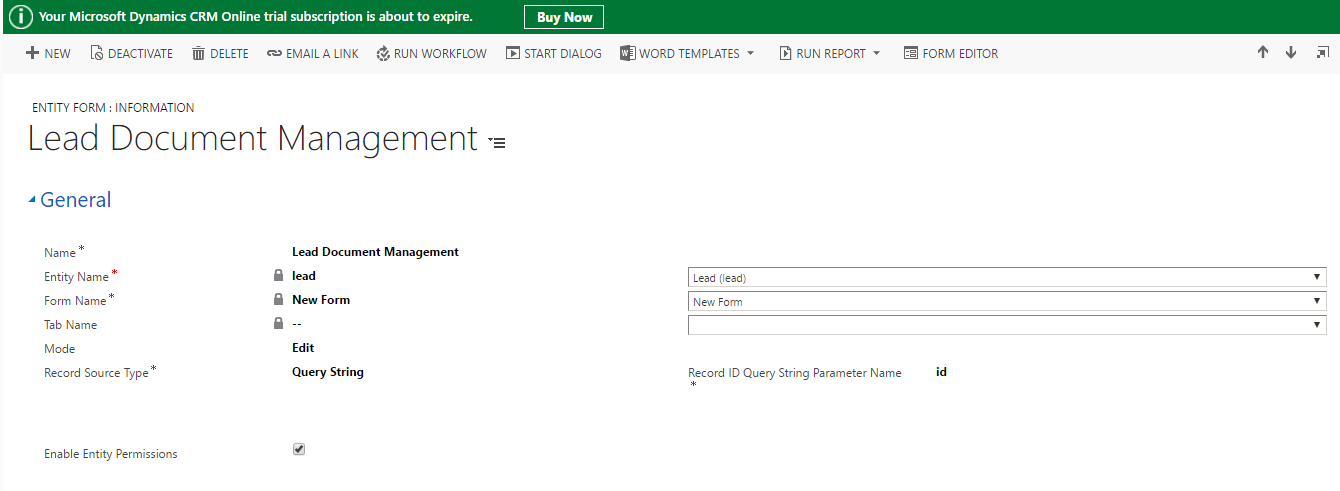Go to next record with down arrow
This screenshot has height=491, width=1340.
click(1291, 52)
